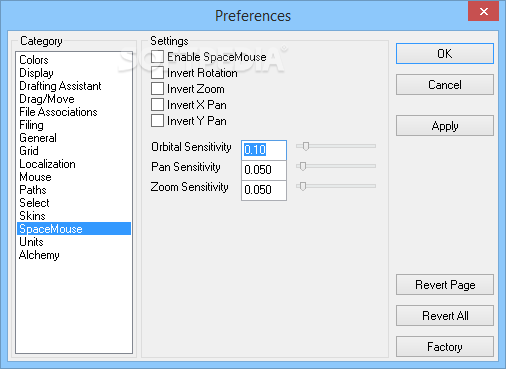Focus the Pan Sensitivity value field
Image resolution: width=506 pixels, height=369 pixels.
click(264, 170)
